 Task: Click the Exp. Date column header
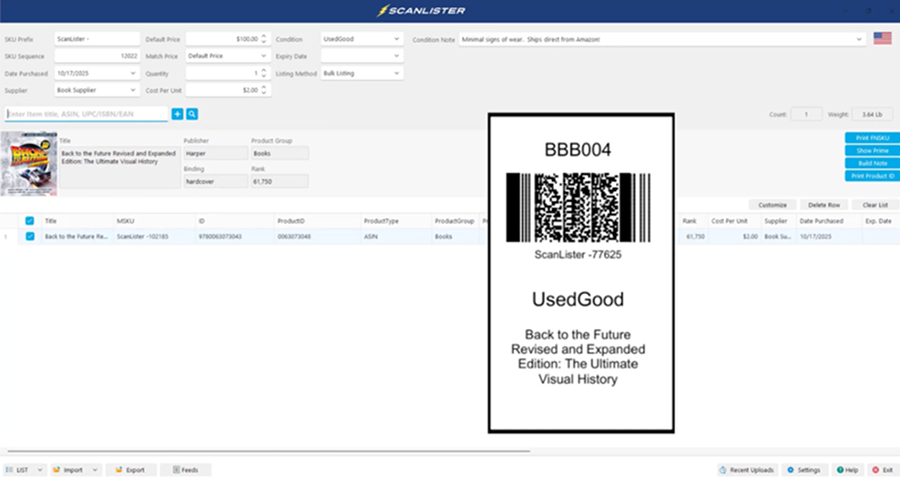[879, 221]
